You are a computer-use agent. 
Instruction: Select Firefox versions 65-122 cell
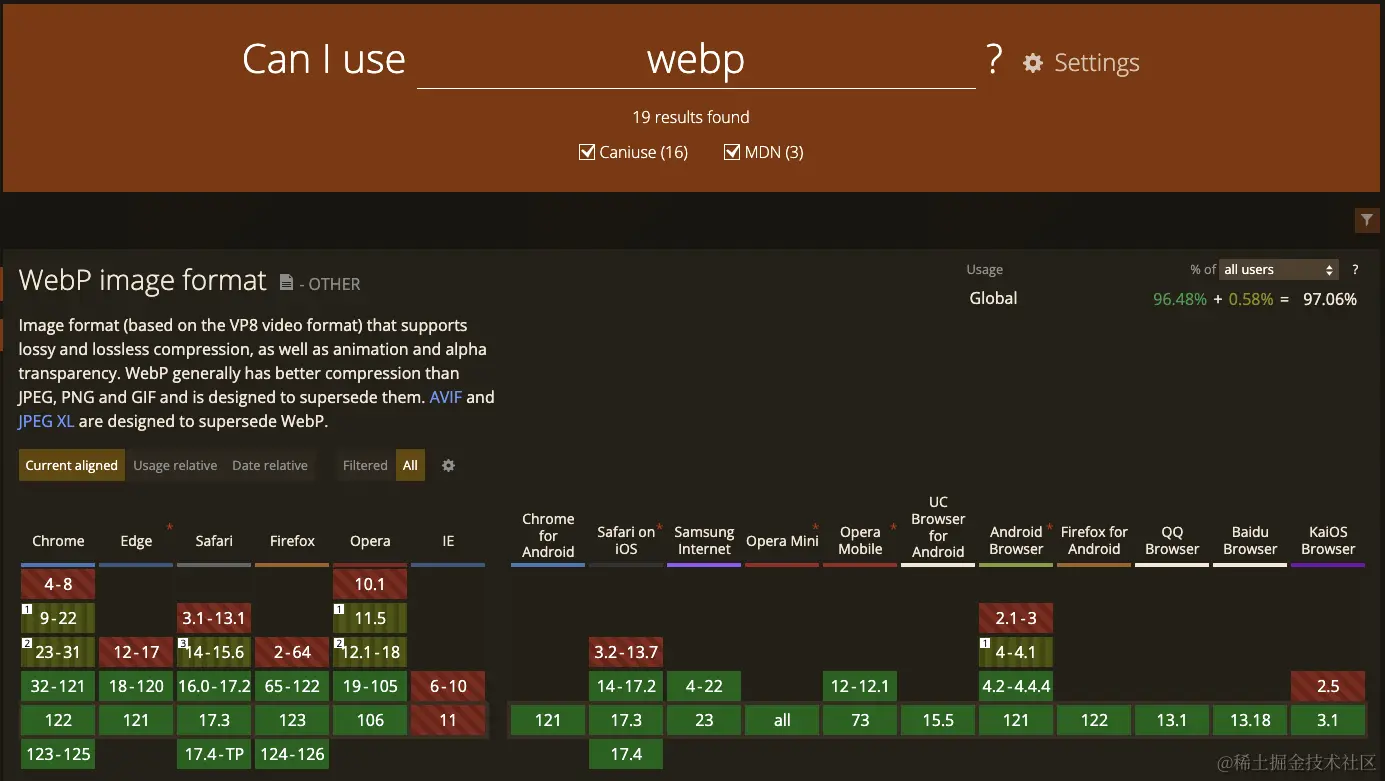[292, 686]
